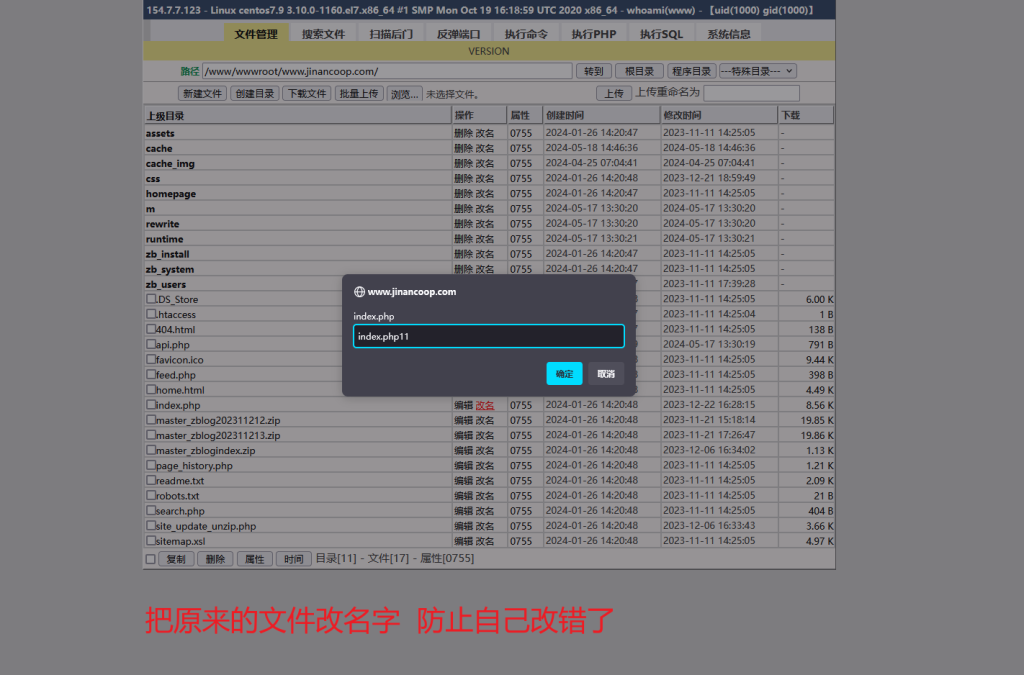Open the 扫描后门 tab
1024x675 pixels.
coord(390,34)
